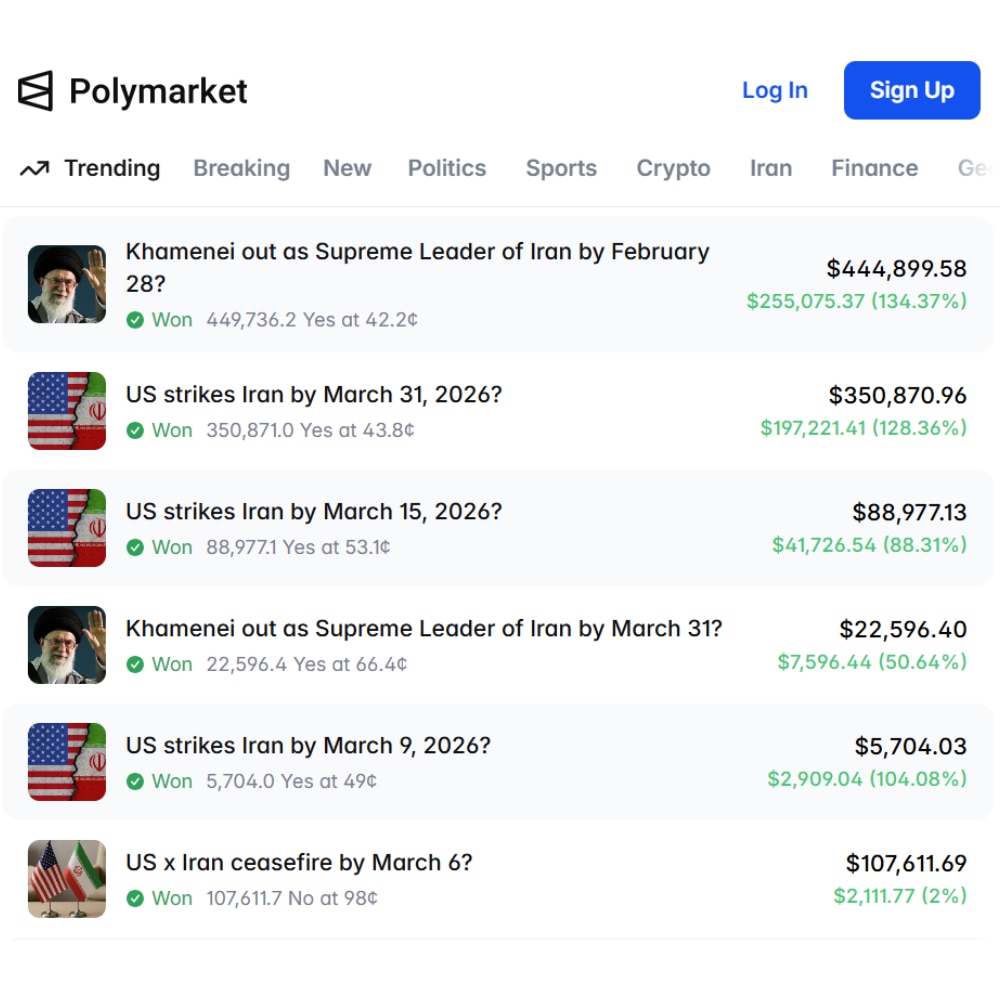Switch to the Crypto tab

point(673,168)
